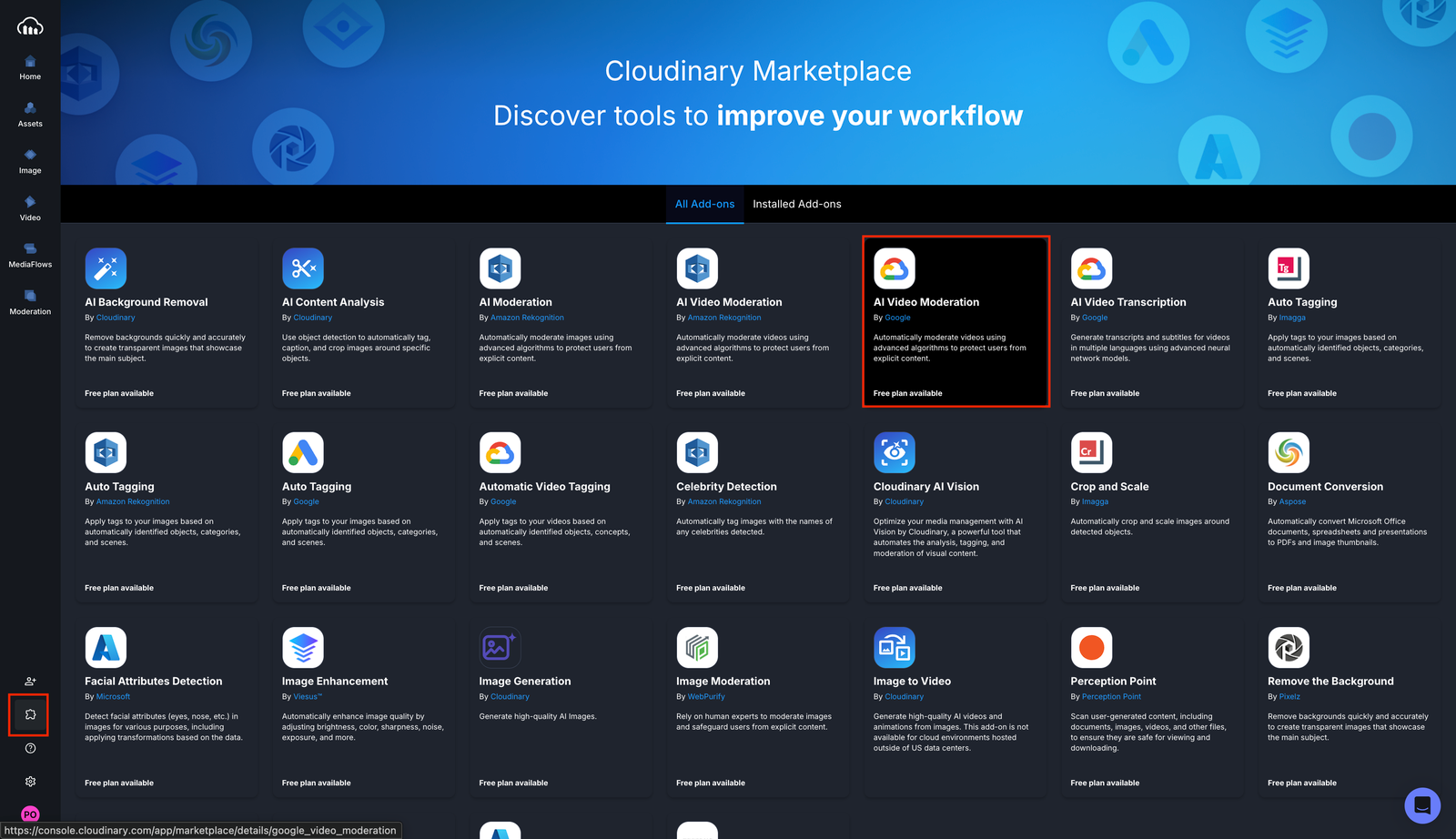Open the chat support bubble
The width and height of the screenshot is (1456, 839).
(x=1422, y=805)
